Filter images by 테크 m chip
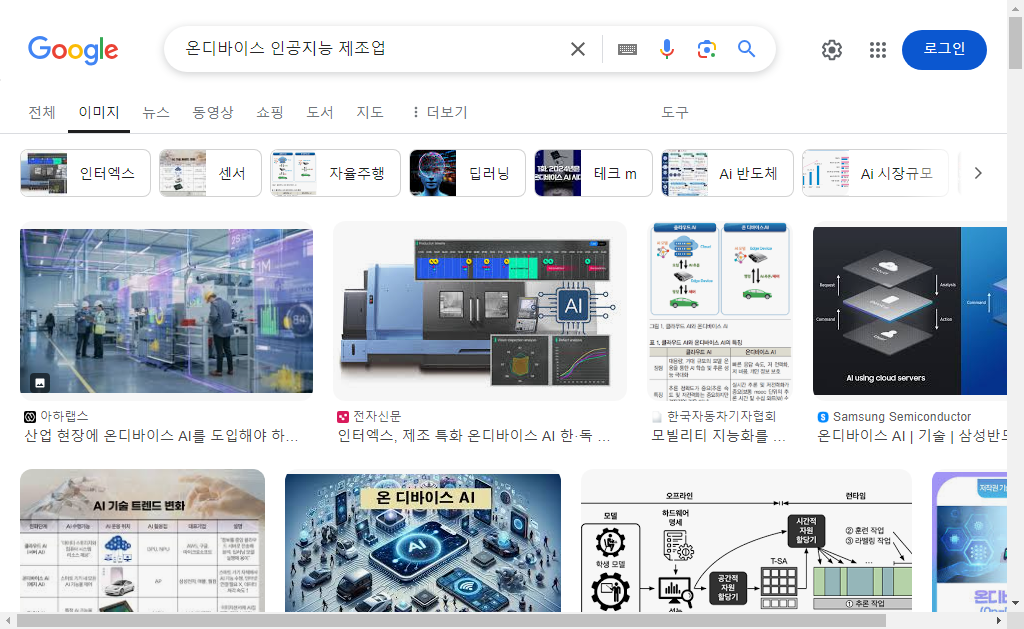The height and width of the screenshot is (629, 1024). [593, 173]
